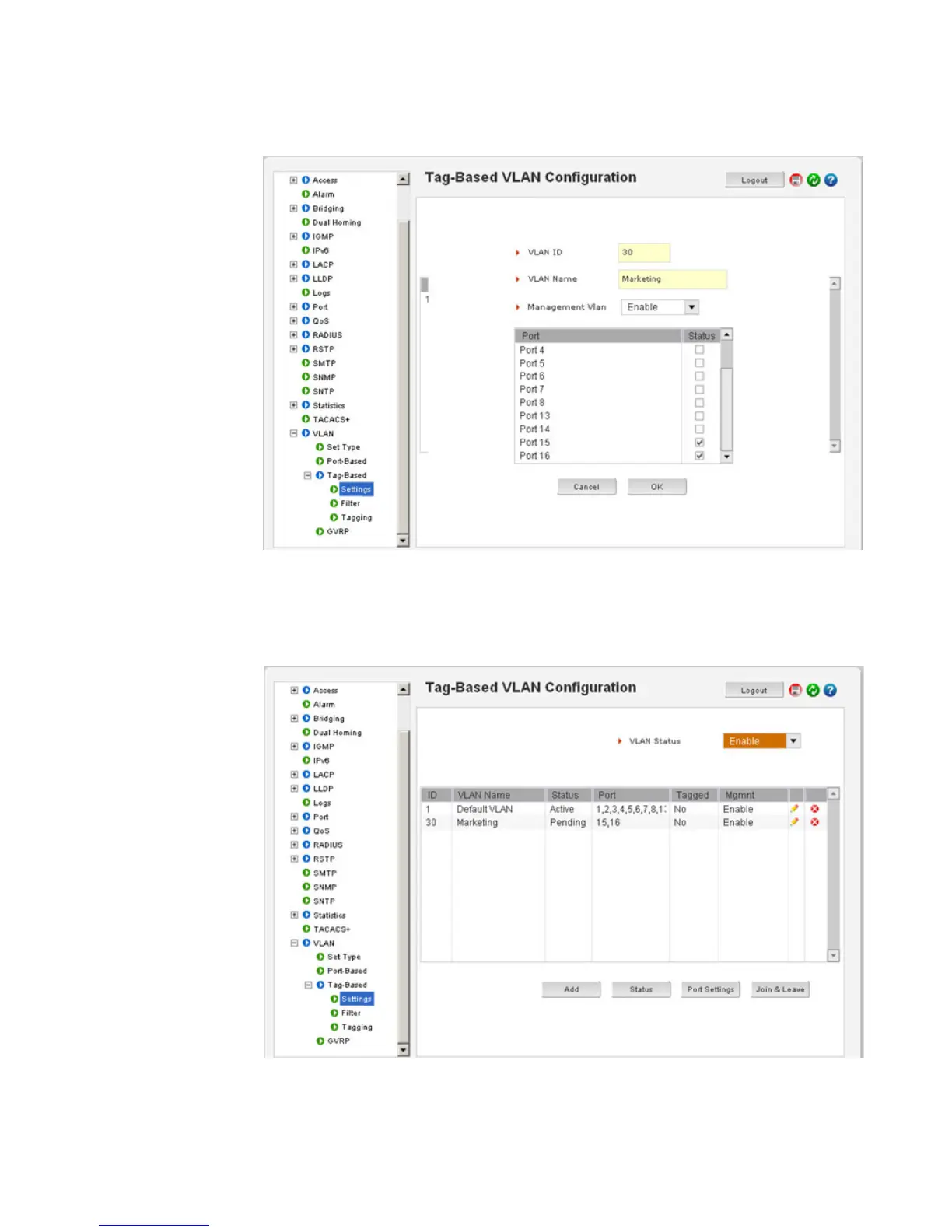This screenshot has width=952, height=1232.
Task: Collapse the Tag-Based node on the VLAN edit form page
Action: (x=307, y=475)
